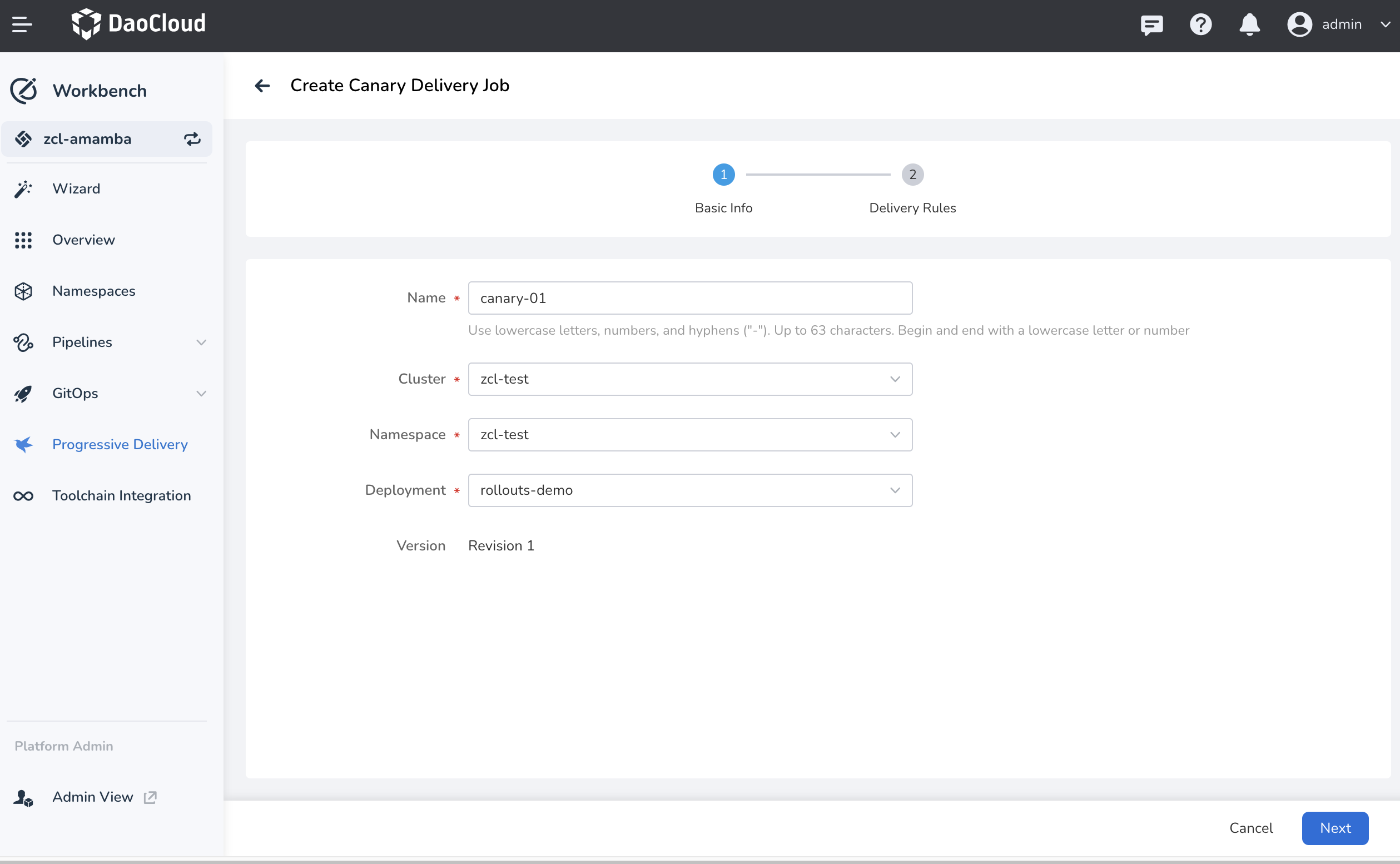This screenshot has width=1400, height=864.
Task: Expand the Pipelines menu
Action: [x=201, y=342]
